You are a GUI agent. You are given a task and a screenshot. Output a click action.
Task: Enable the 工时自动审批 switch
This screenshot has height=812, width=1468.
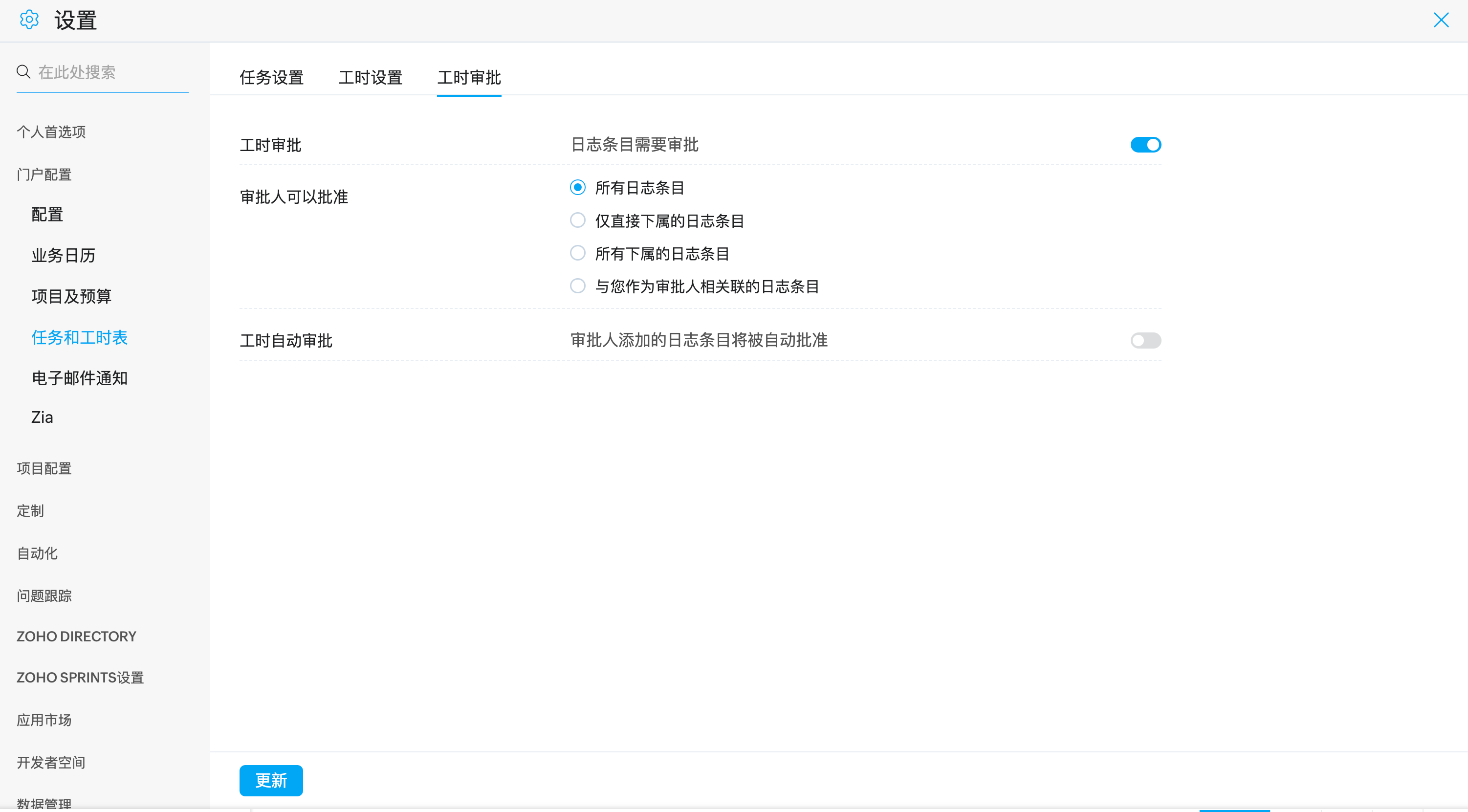(x=1145, y=340)
